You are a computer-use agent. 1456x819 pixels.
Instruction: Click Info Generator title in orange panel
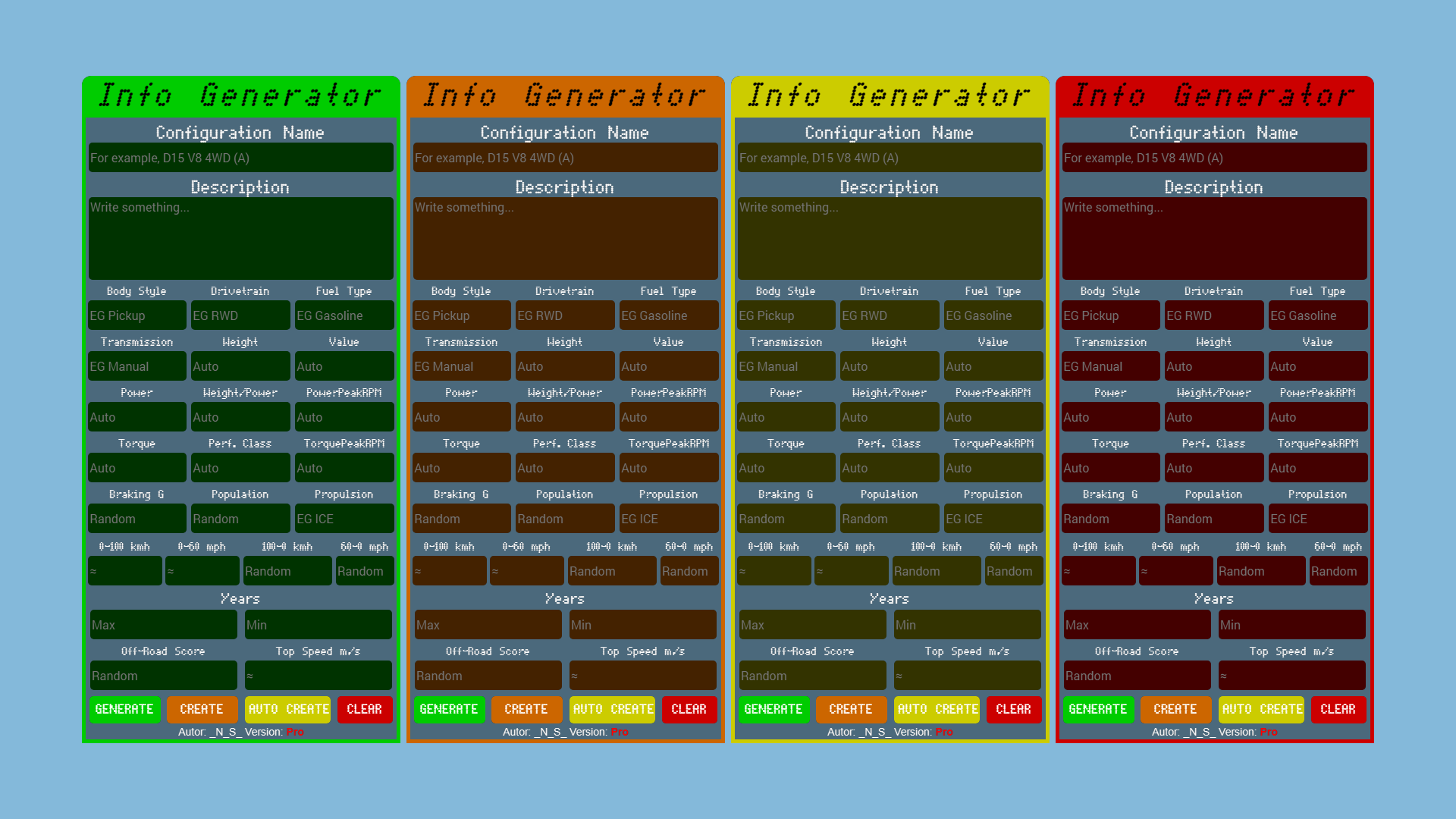(565, 96)
